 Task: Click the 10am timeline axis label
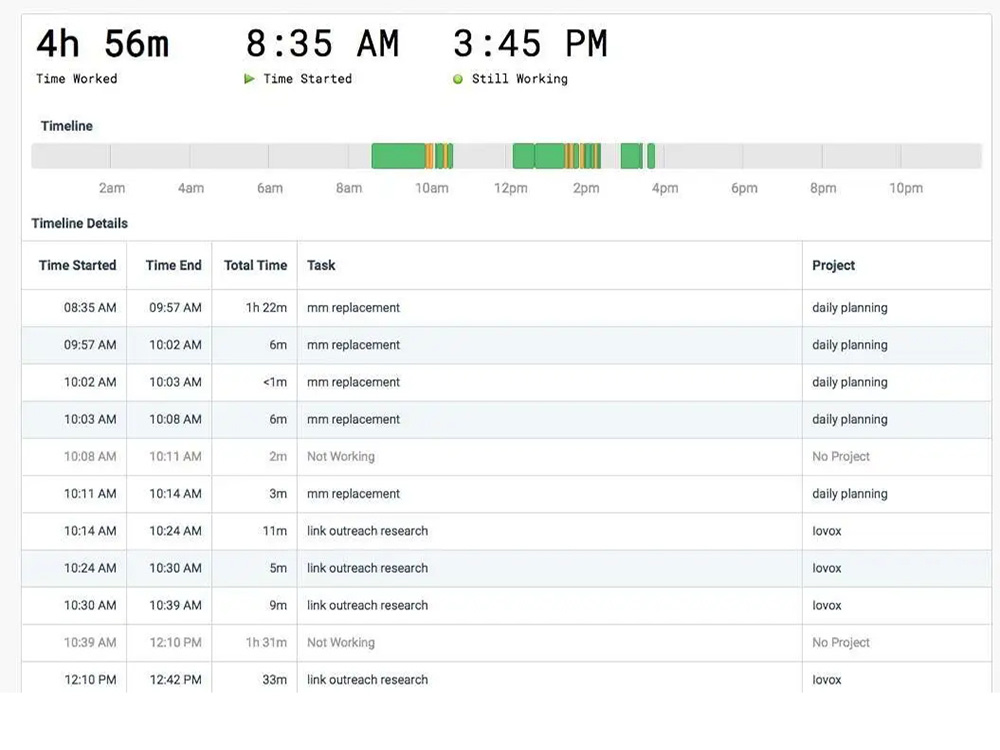click(432, 188)
